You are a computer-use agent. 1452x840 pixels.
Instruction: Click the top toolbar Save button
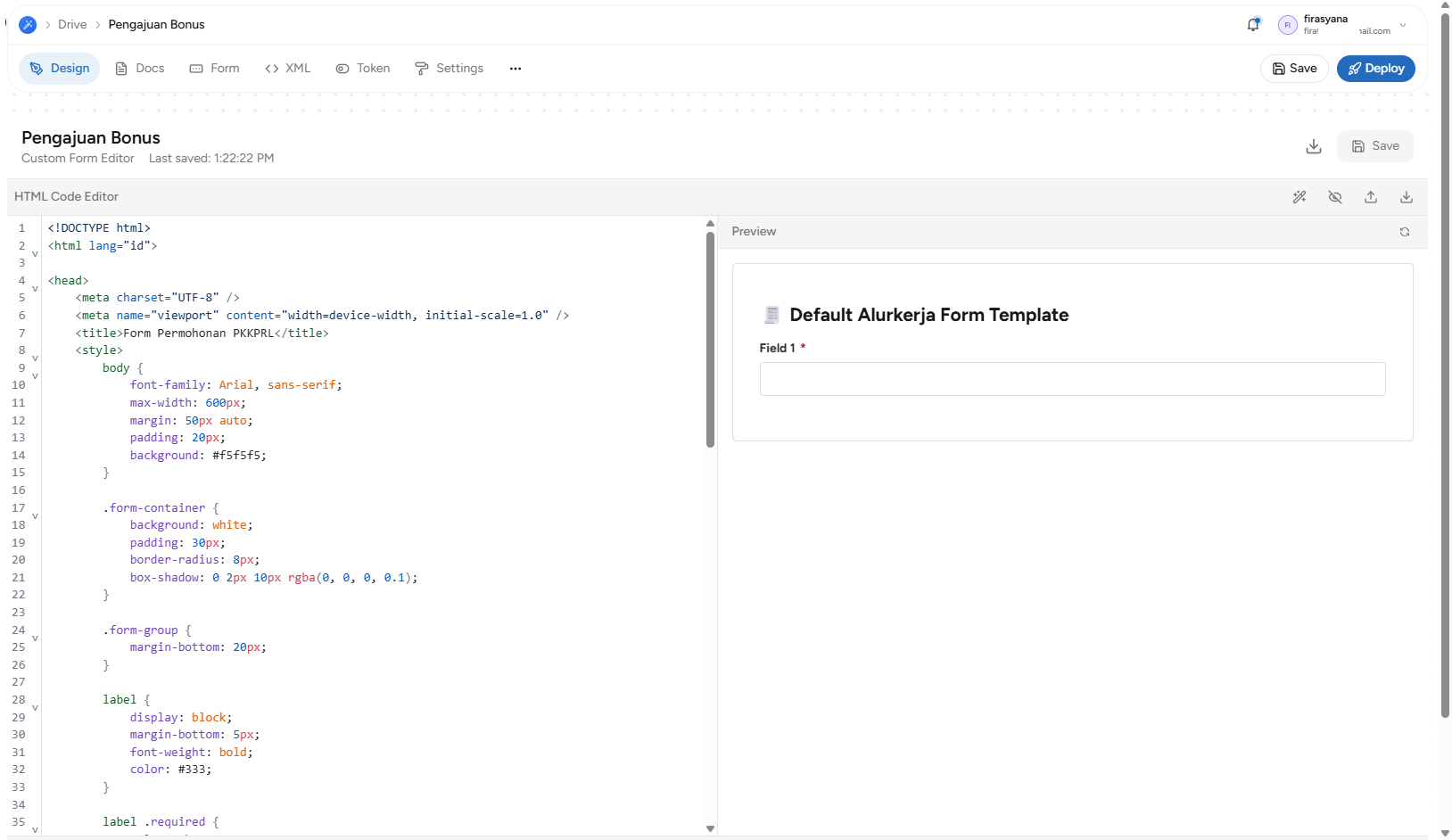point(1294,69)
